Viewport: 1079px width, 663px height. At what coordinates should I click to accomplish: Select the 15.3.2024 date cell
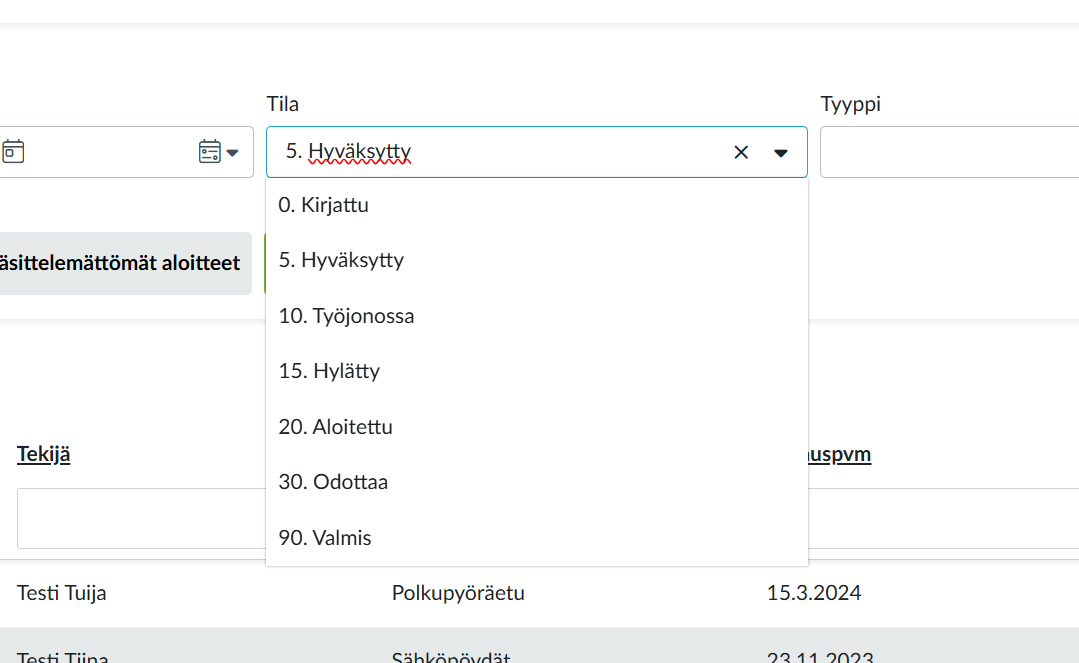(x=814, y=593)
